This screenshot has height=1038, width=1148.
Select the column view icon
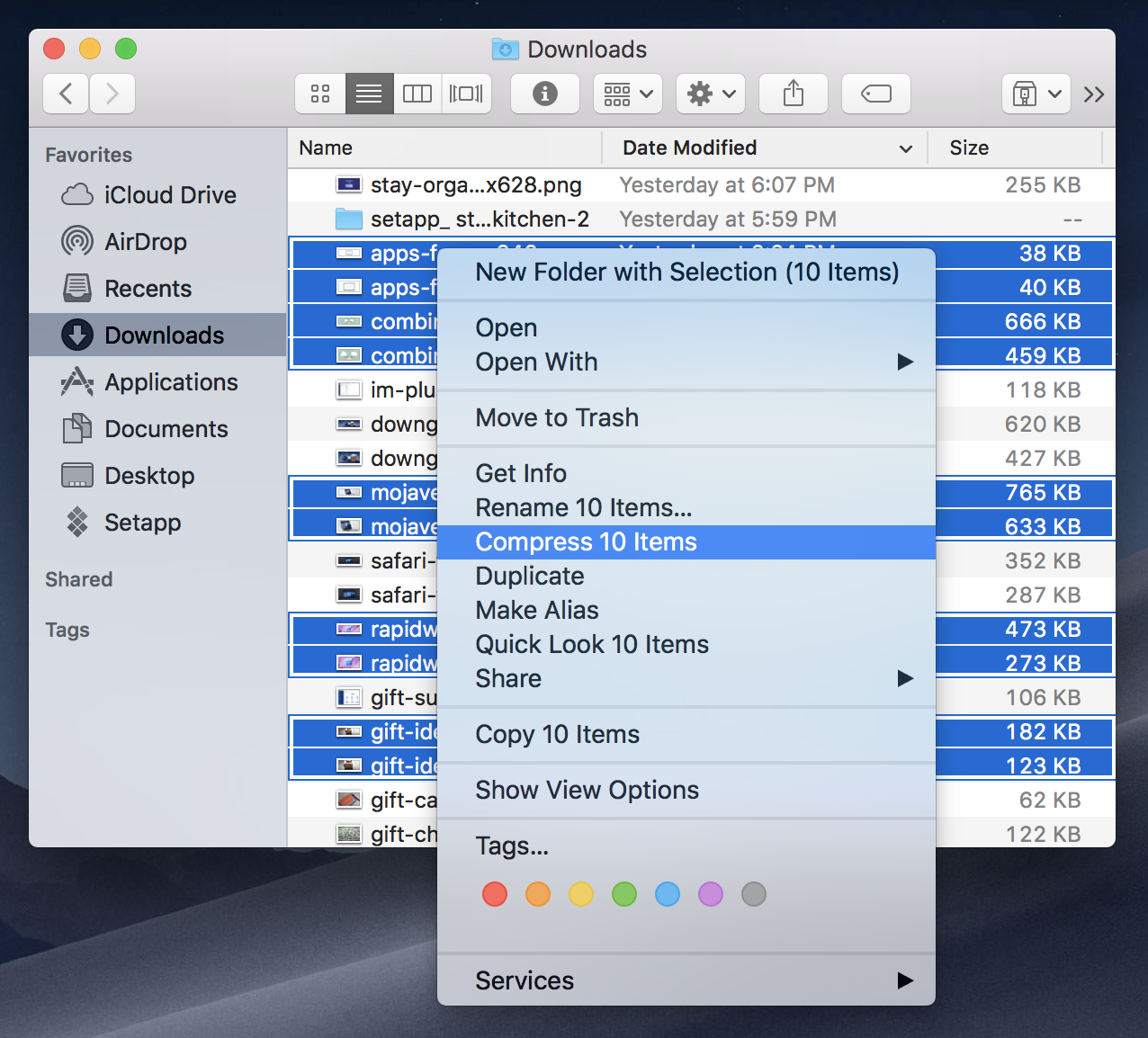pos(417,94)
